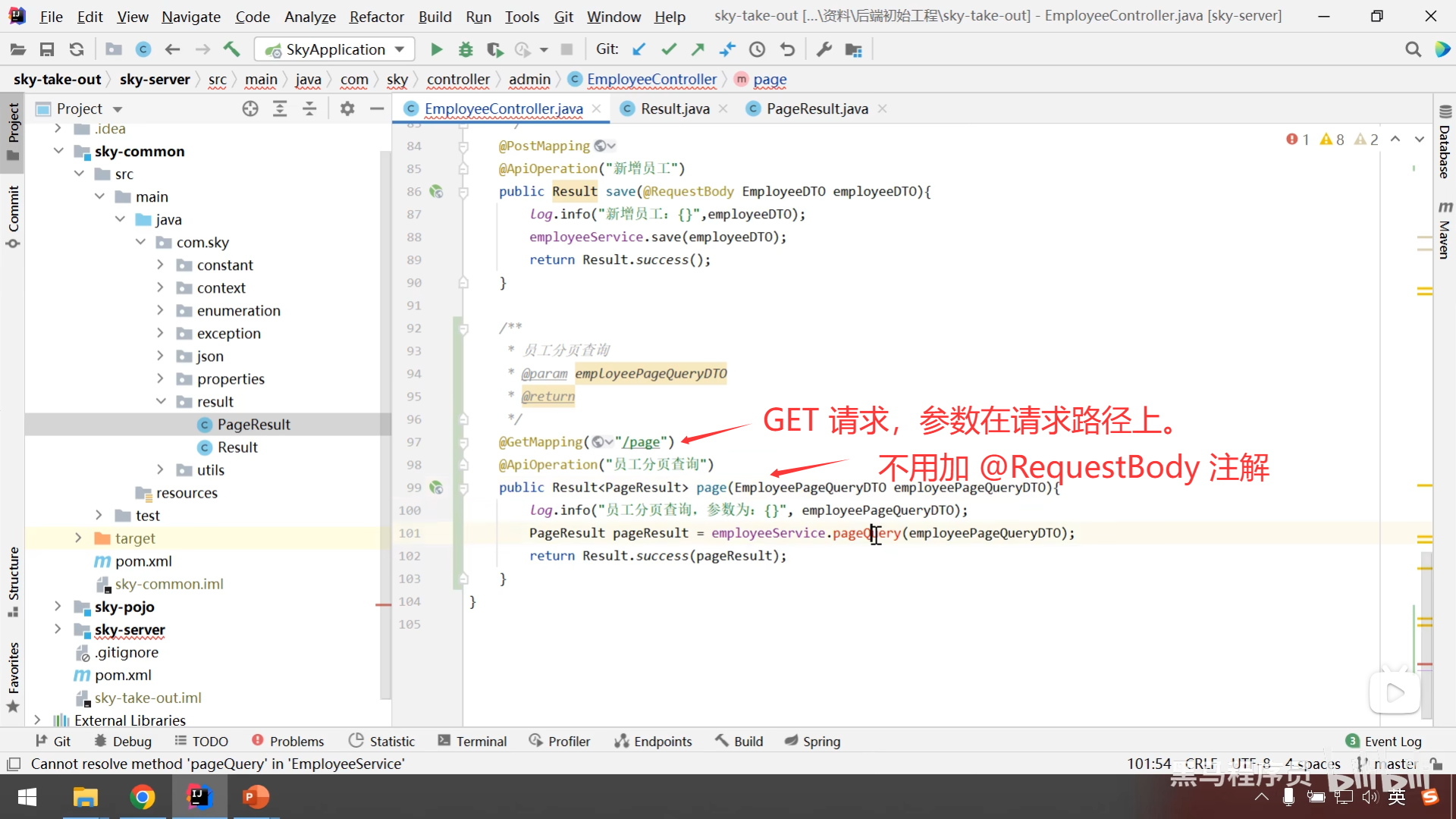Click the Debug bug icon in toolbar

tap(466, 49)
